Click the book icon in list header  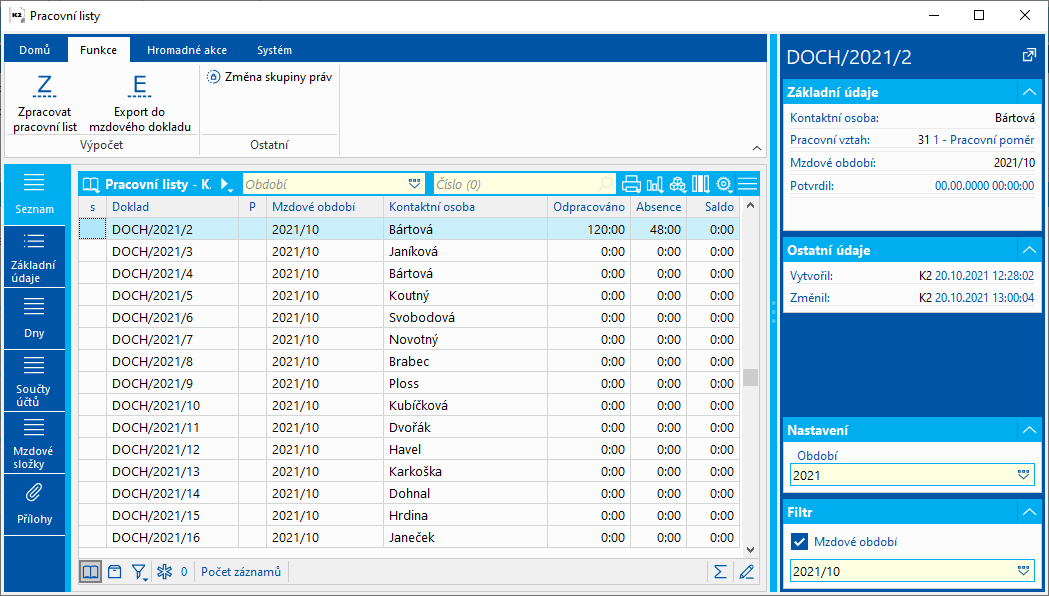pos(91,184)
